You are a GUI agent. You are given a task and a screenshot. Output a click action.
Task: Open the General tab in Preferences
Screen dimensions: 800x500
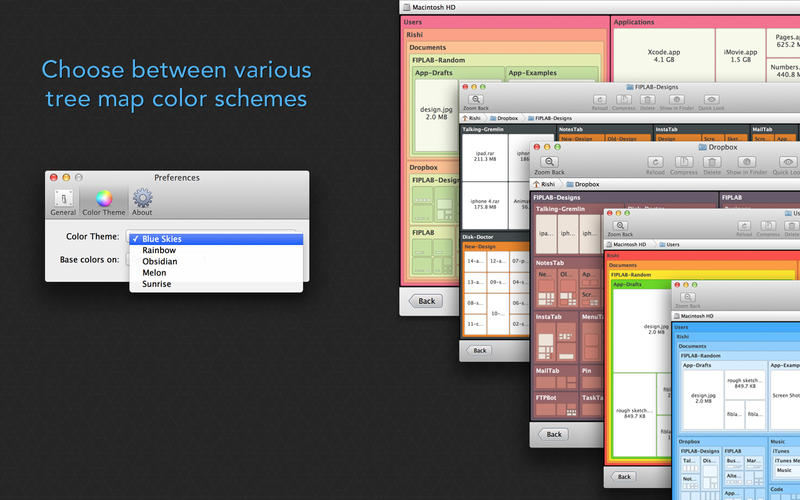pos(63,203)
